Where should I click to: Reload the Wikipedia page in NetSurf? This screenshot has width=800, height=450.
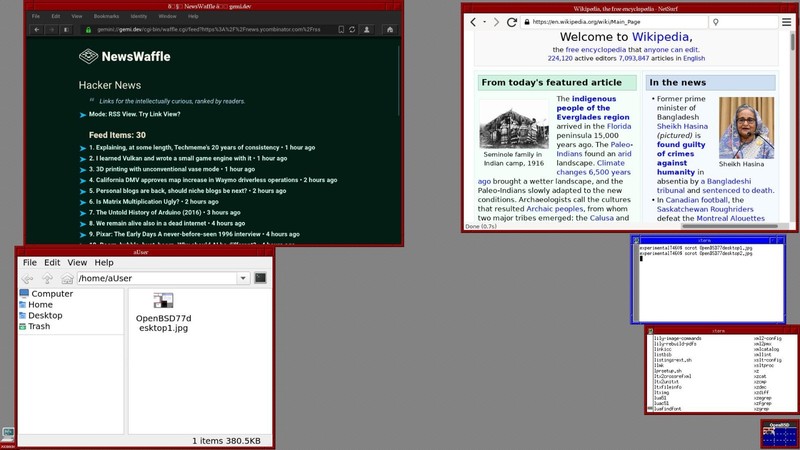(511, 22)
